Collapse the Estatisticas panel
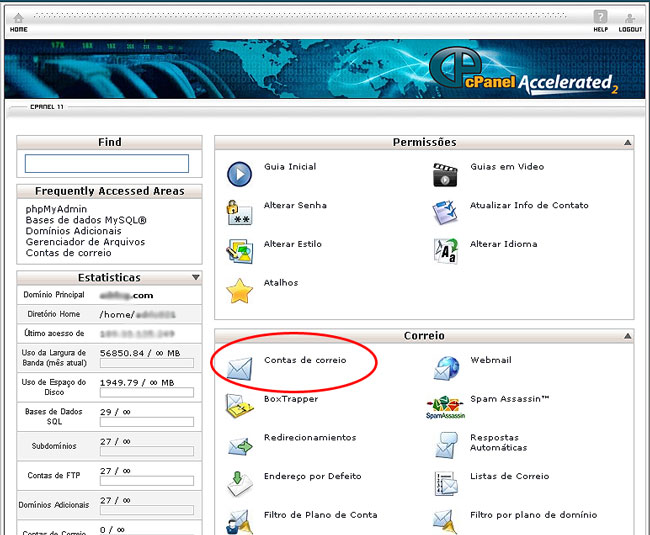 (196, 278)
